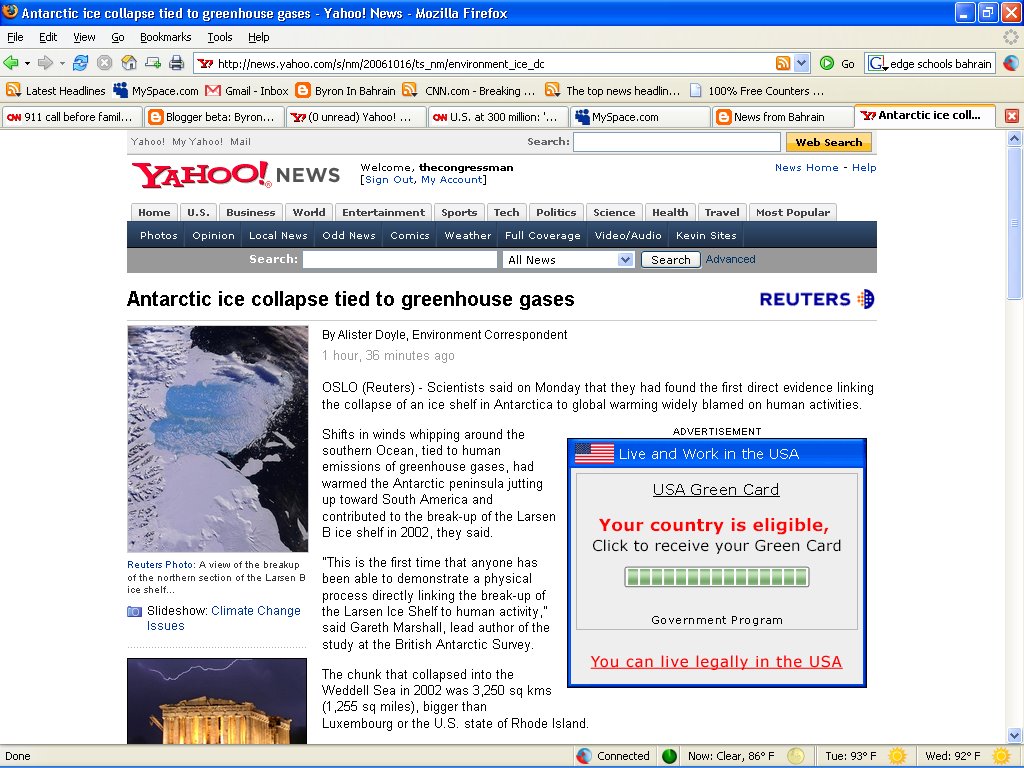Click the green progress bar in the advertisement
Viewport: 1024px width, 768px height.
coord(716,577)
